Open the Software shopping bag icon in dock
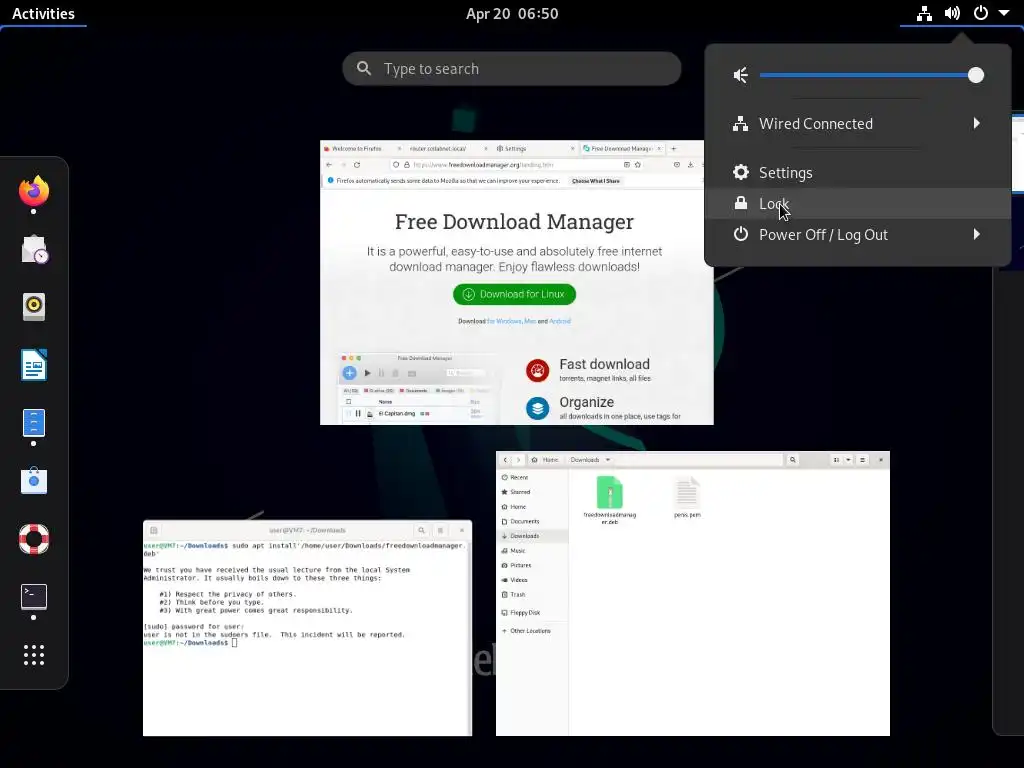This screenshot has width=1024, height=768. (34, 481)
